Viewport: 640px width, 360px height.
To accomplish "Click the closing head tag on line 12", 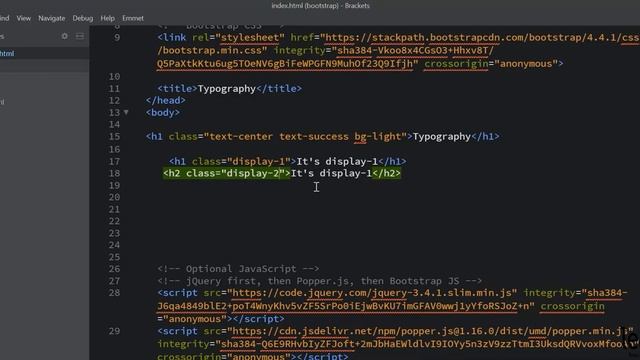I will (166, 100).
